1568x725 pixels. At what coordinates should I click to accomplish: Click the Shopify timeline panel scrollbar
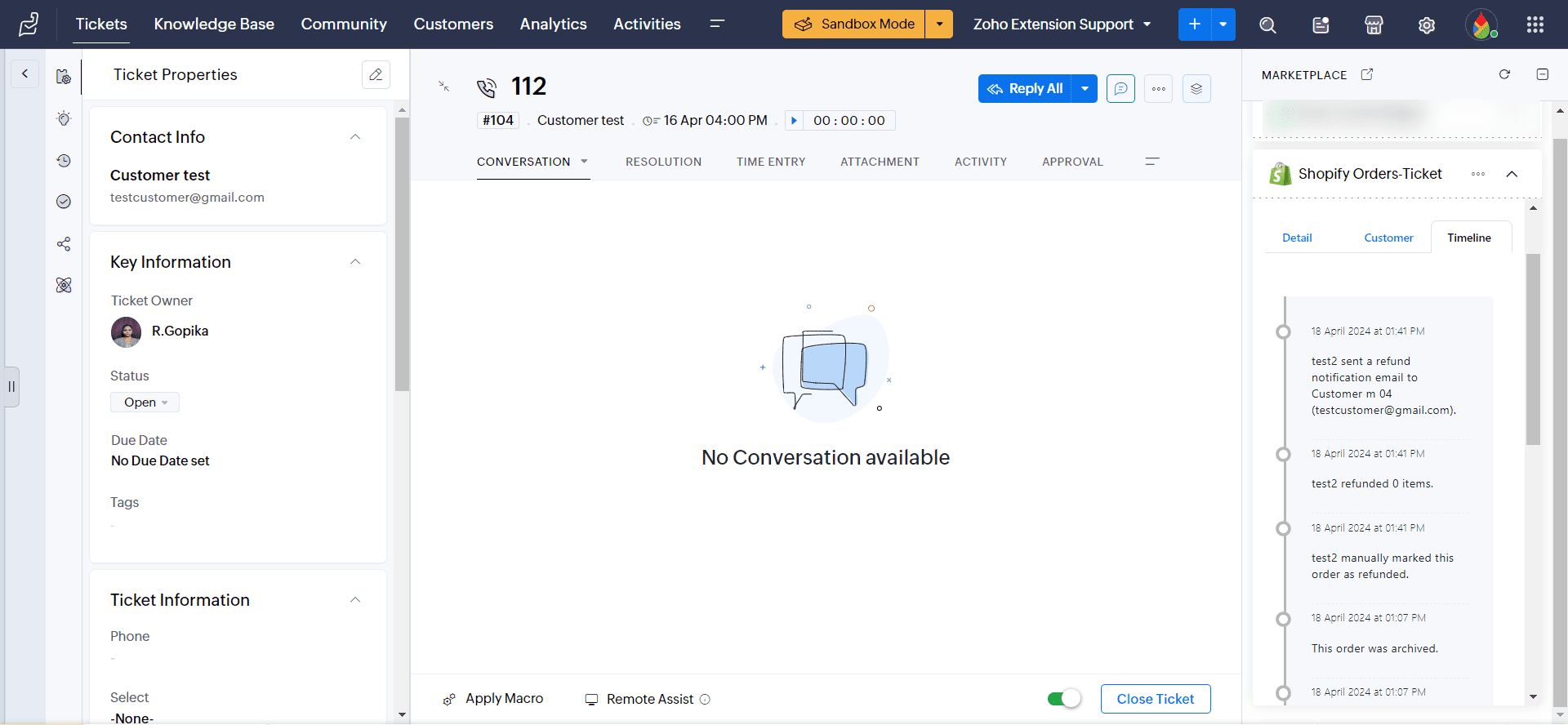[1533, 351]
